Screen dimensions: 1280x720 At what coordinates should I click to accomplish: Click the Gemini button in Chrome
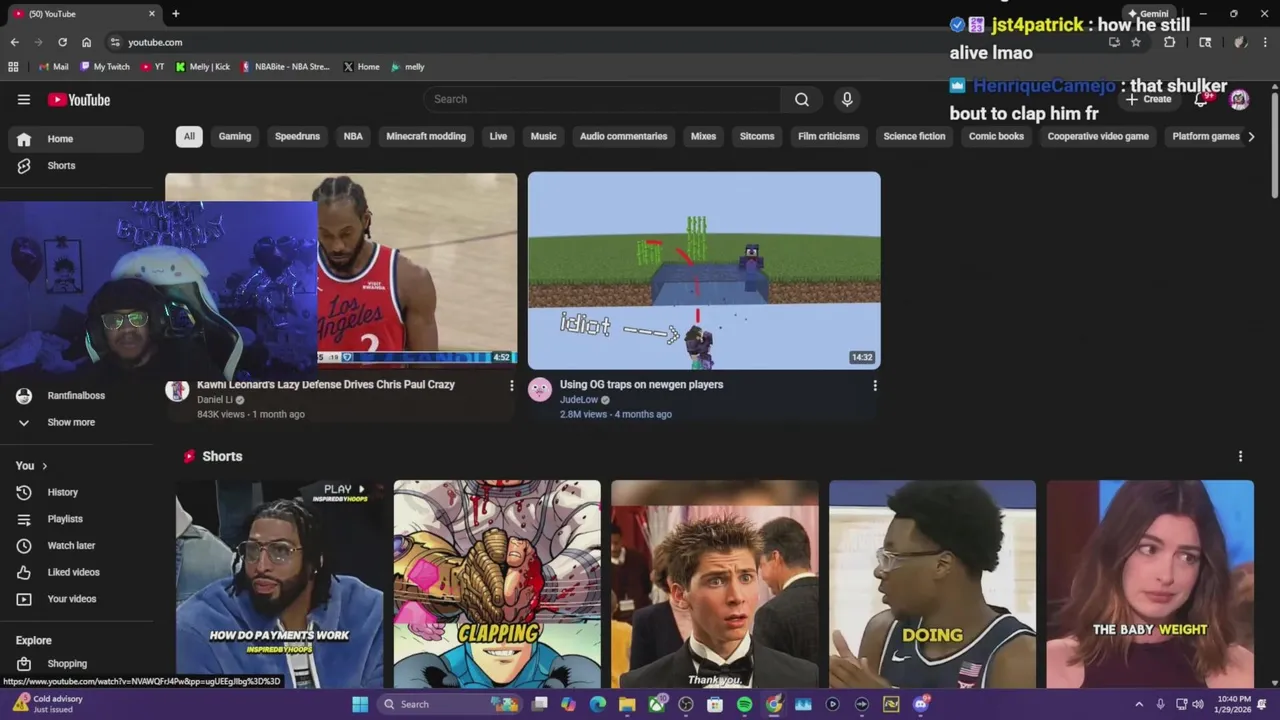click(x=1149, y=14)
